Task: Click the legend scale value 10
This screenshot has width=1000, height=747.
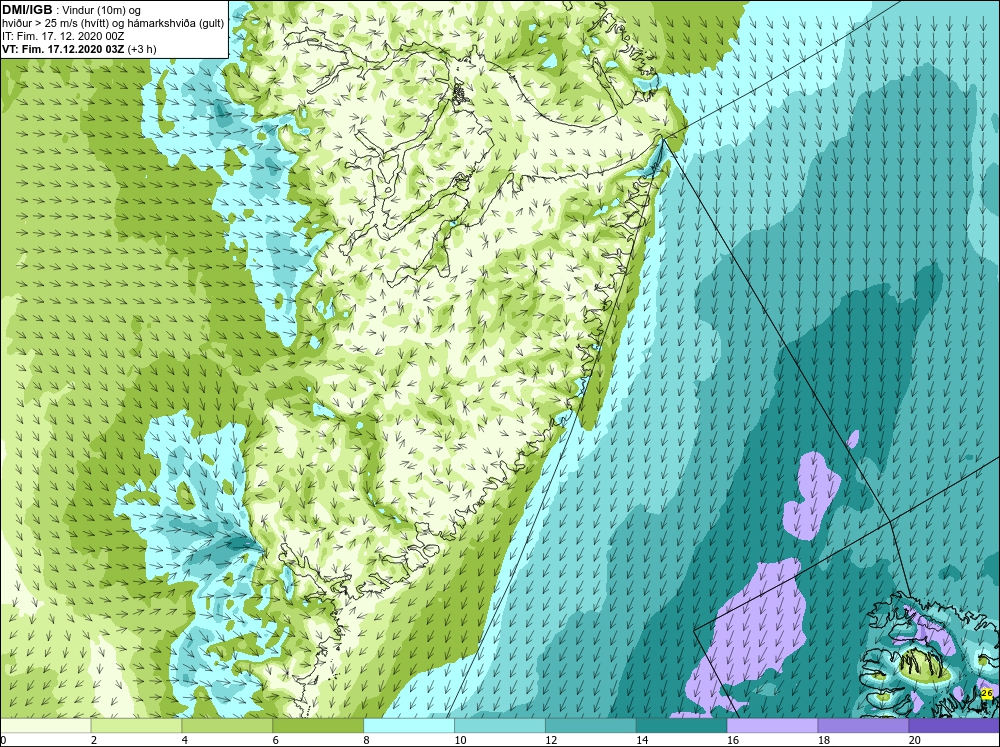Action: click(460, 740)
